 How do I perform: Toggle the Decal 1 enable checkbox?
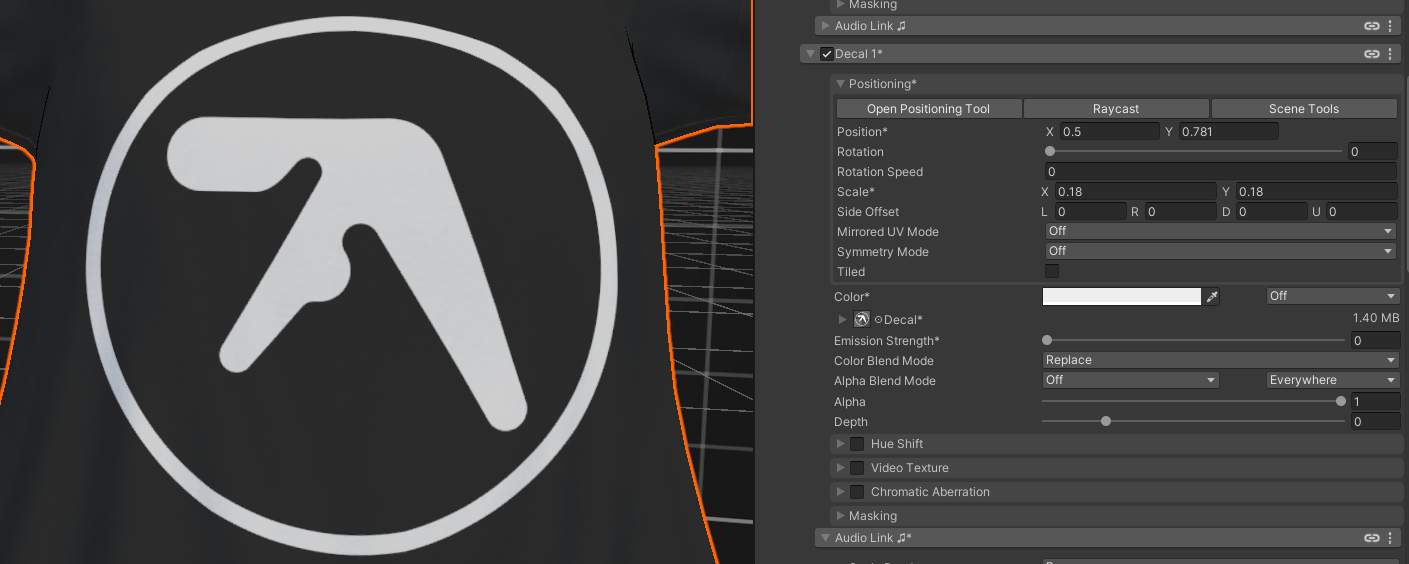coord(827,54)
